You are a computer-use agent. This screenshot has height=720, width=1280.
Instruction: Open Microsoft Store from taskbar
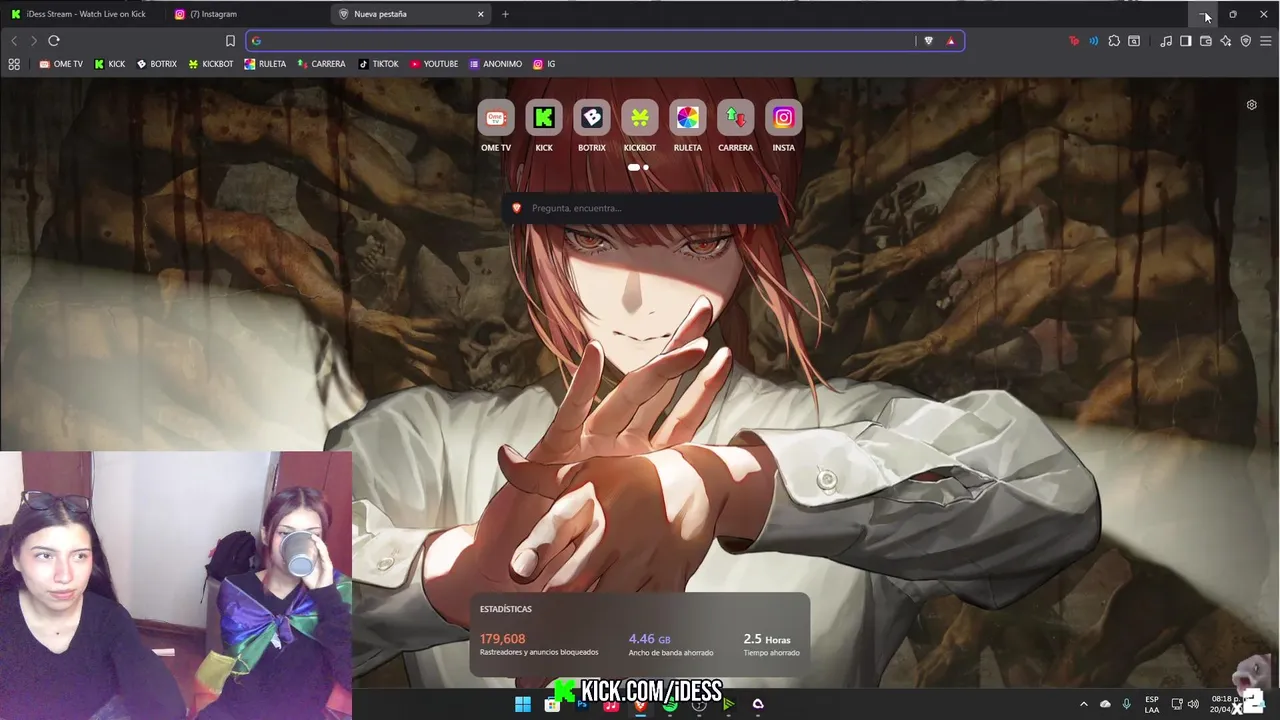coord(552,705)
